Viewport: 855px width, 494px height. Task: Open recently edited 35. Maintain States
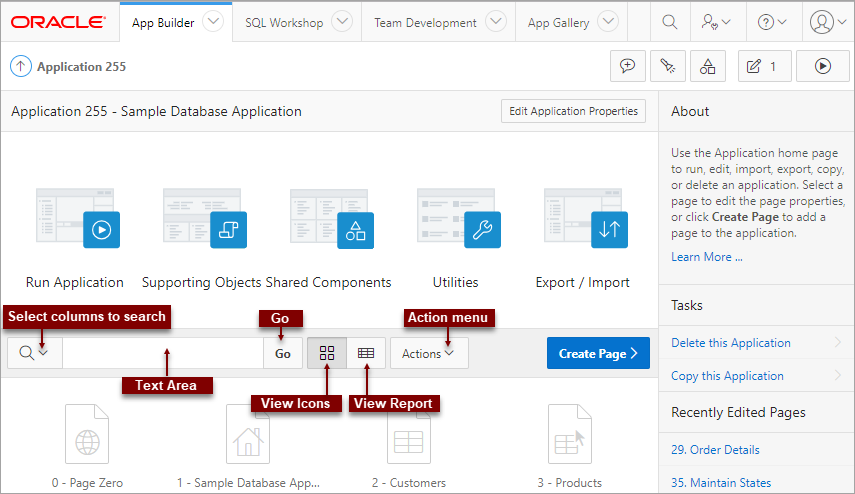[721, 483]
